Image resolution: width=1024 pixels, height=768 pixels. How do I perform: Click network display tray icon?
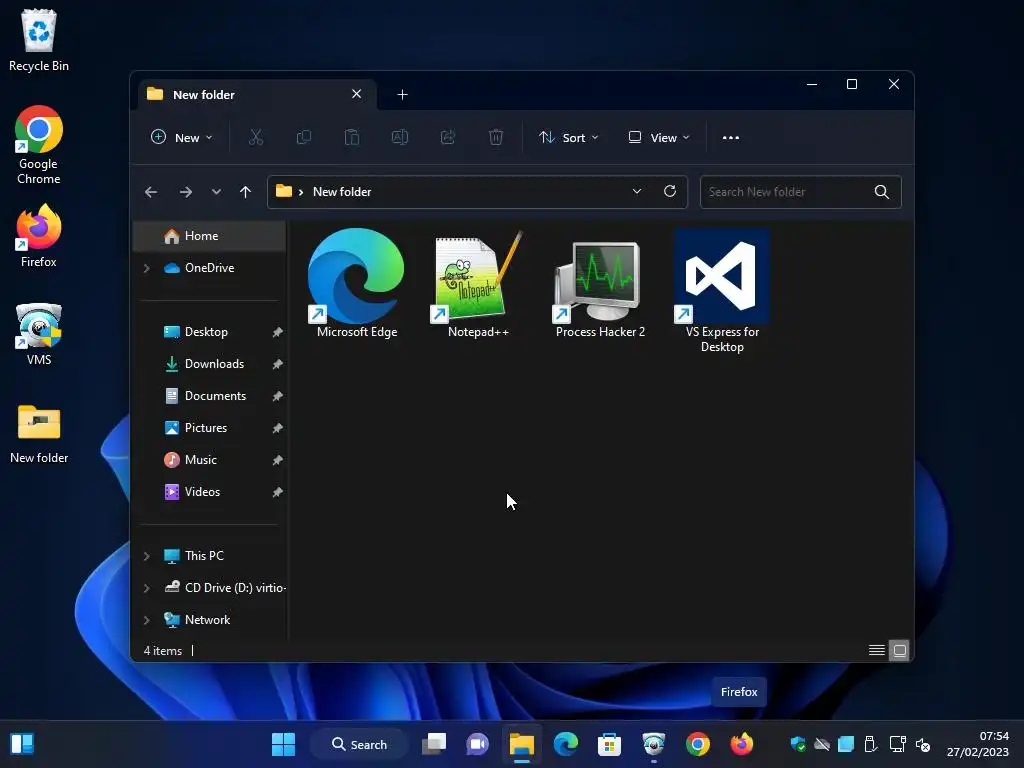pos(897,744)
